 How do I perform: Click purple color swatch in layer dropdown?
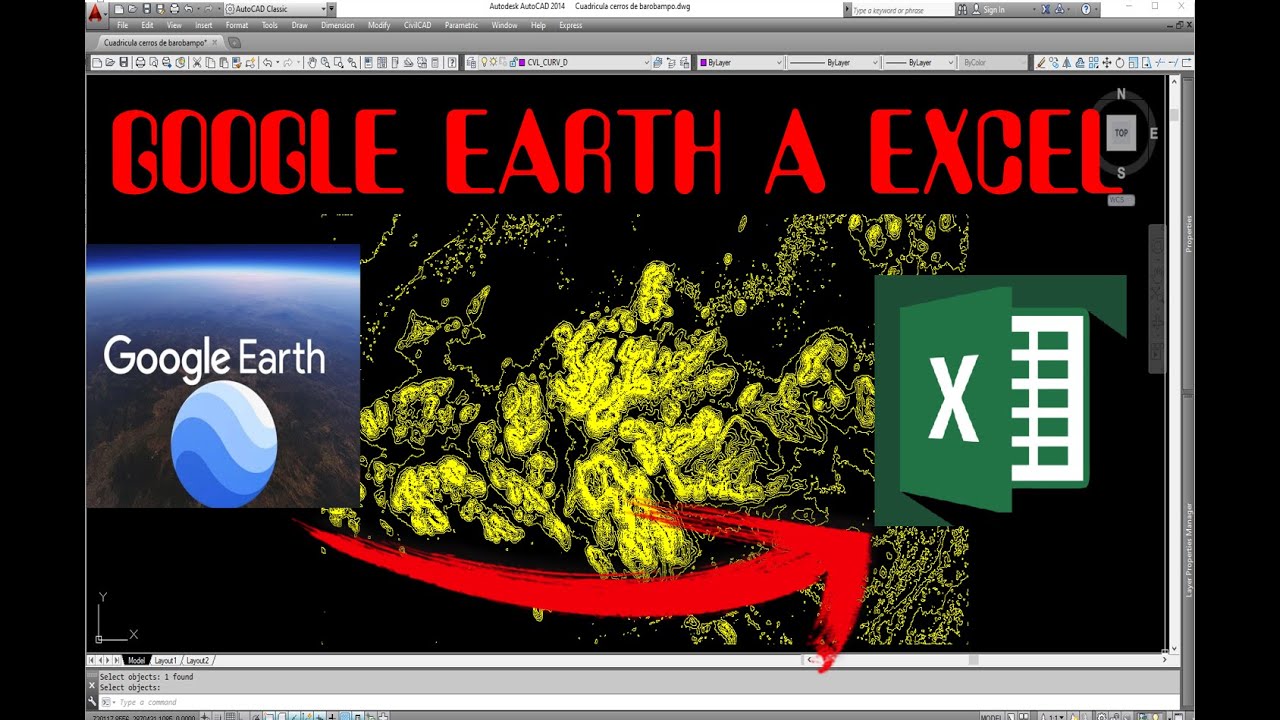click(x=522, y=62)
